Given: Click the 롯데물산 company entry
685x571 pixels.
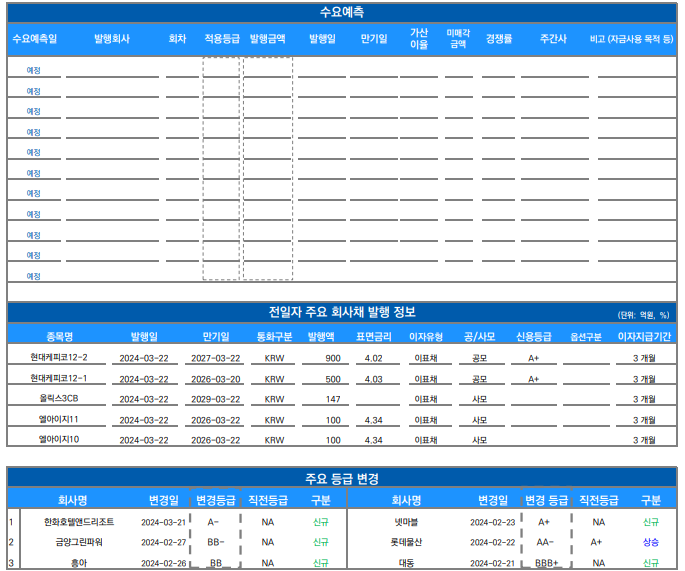Looking at the screenshot, I should [x=407, y=542].
